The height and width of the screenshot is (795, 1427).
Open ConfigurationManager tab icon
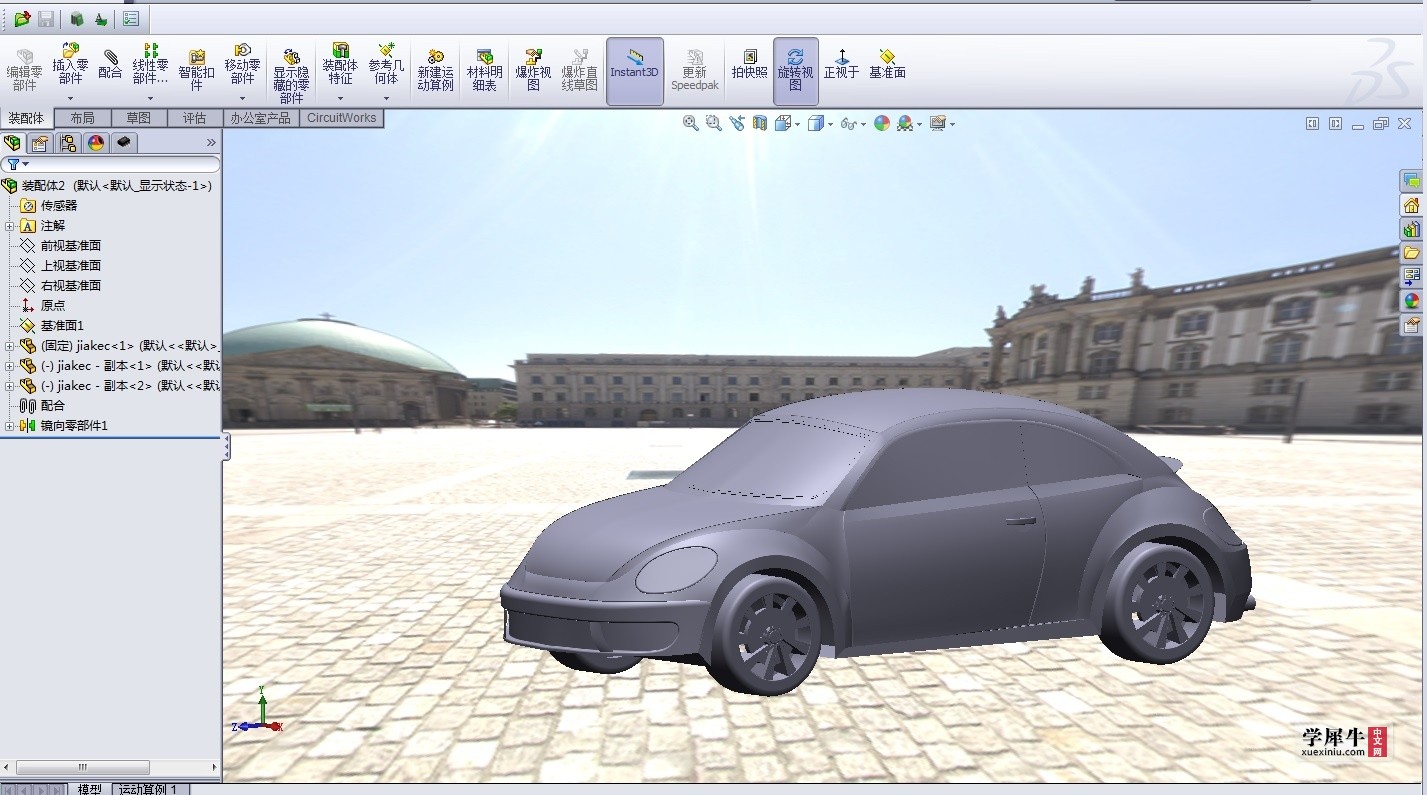(68, 143)
